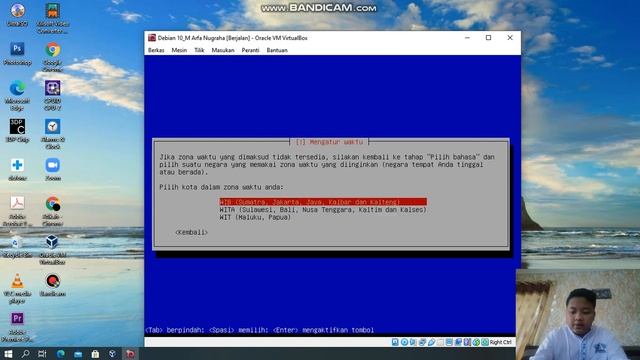This screenshot has width=640, height=360.
Task: Open Task View in the taskbar
Action: 42,354
